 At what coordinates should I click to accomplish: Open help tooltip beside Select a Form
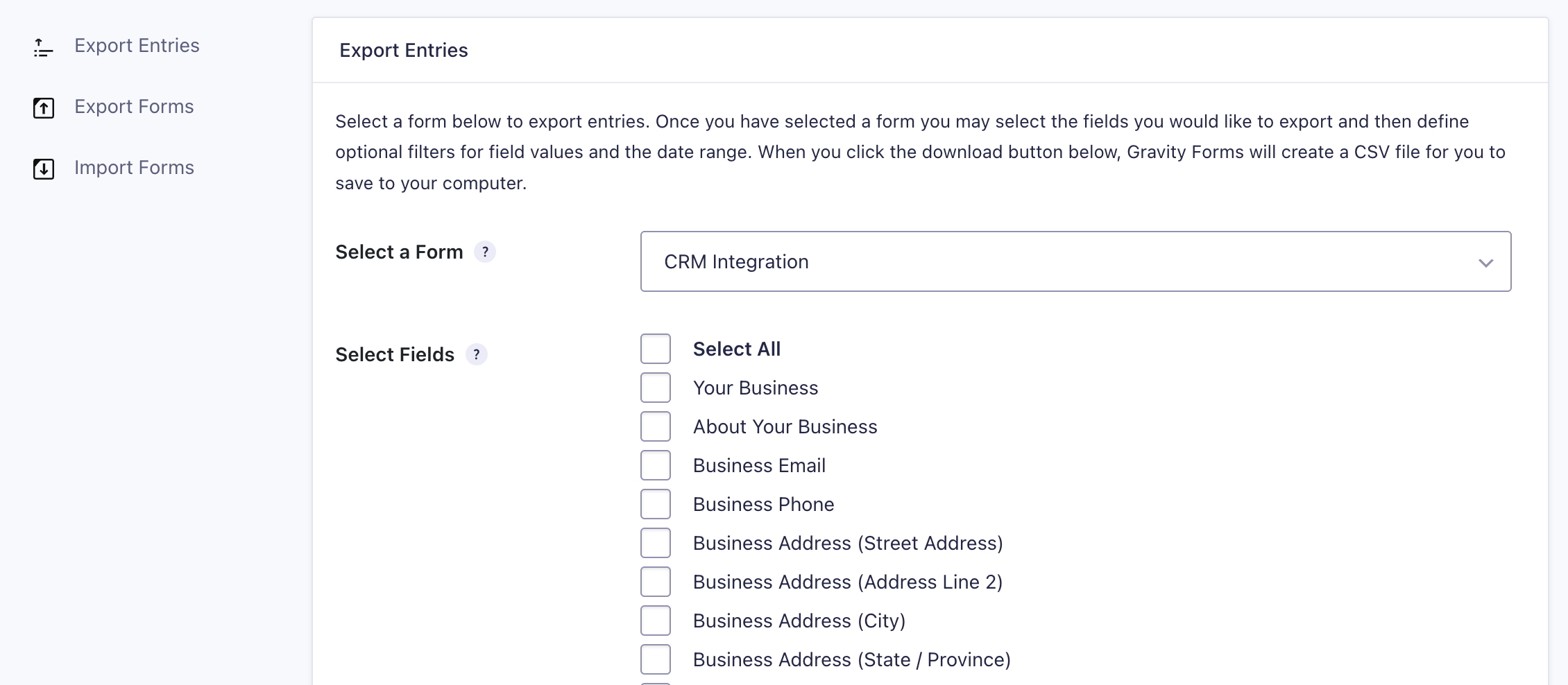point(485,252)
